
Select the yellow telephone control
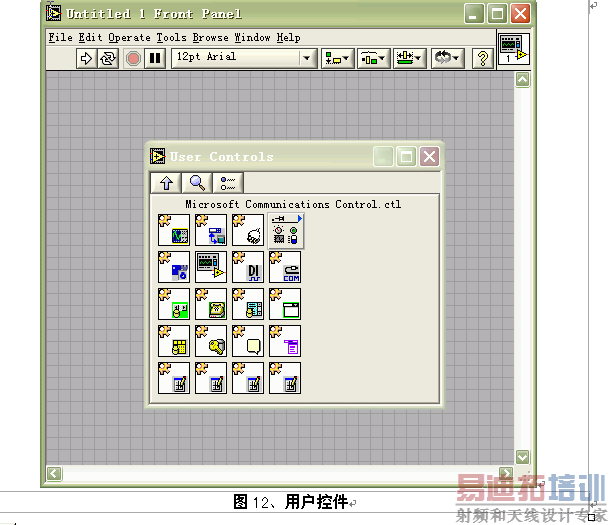click(211, 304)
